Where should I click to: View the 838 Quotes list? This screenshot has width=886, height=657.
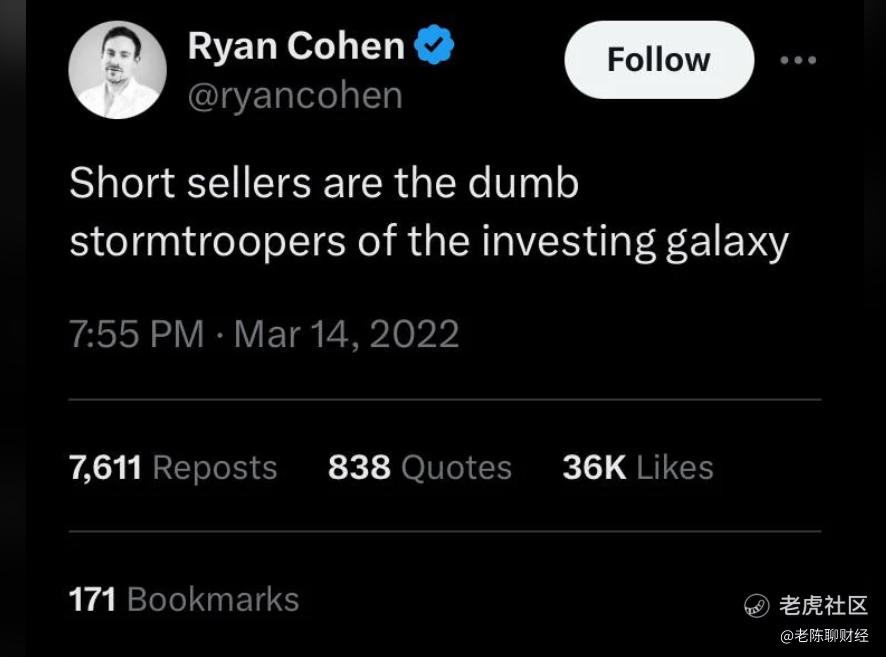point(420,468)
